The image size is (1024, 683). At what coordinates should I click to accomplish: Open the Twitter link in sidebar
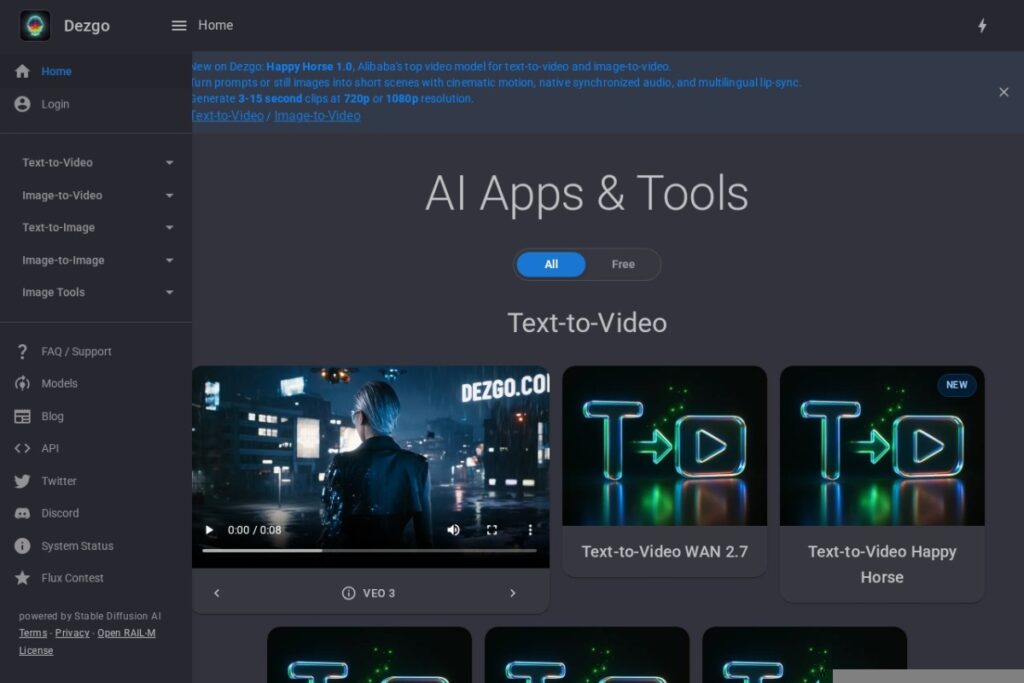96,481
